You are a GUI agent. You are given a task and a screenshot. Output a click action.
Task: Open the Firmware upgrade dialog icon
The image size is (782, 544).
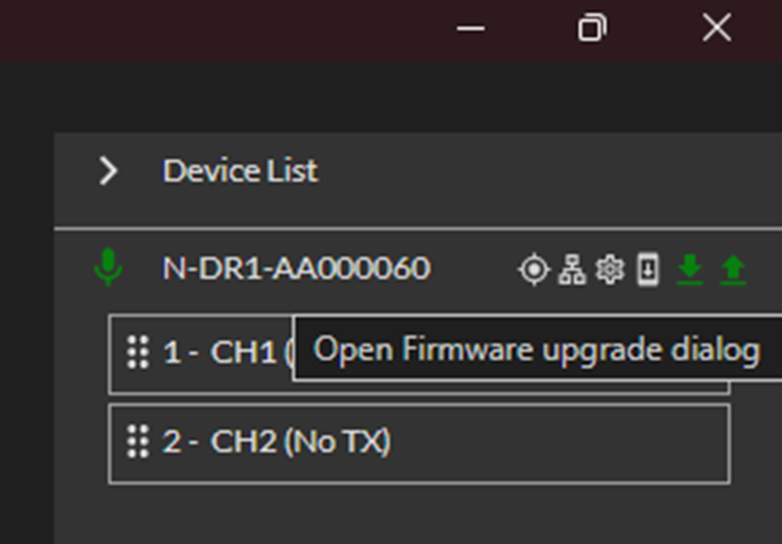648,269
